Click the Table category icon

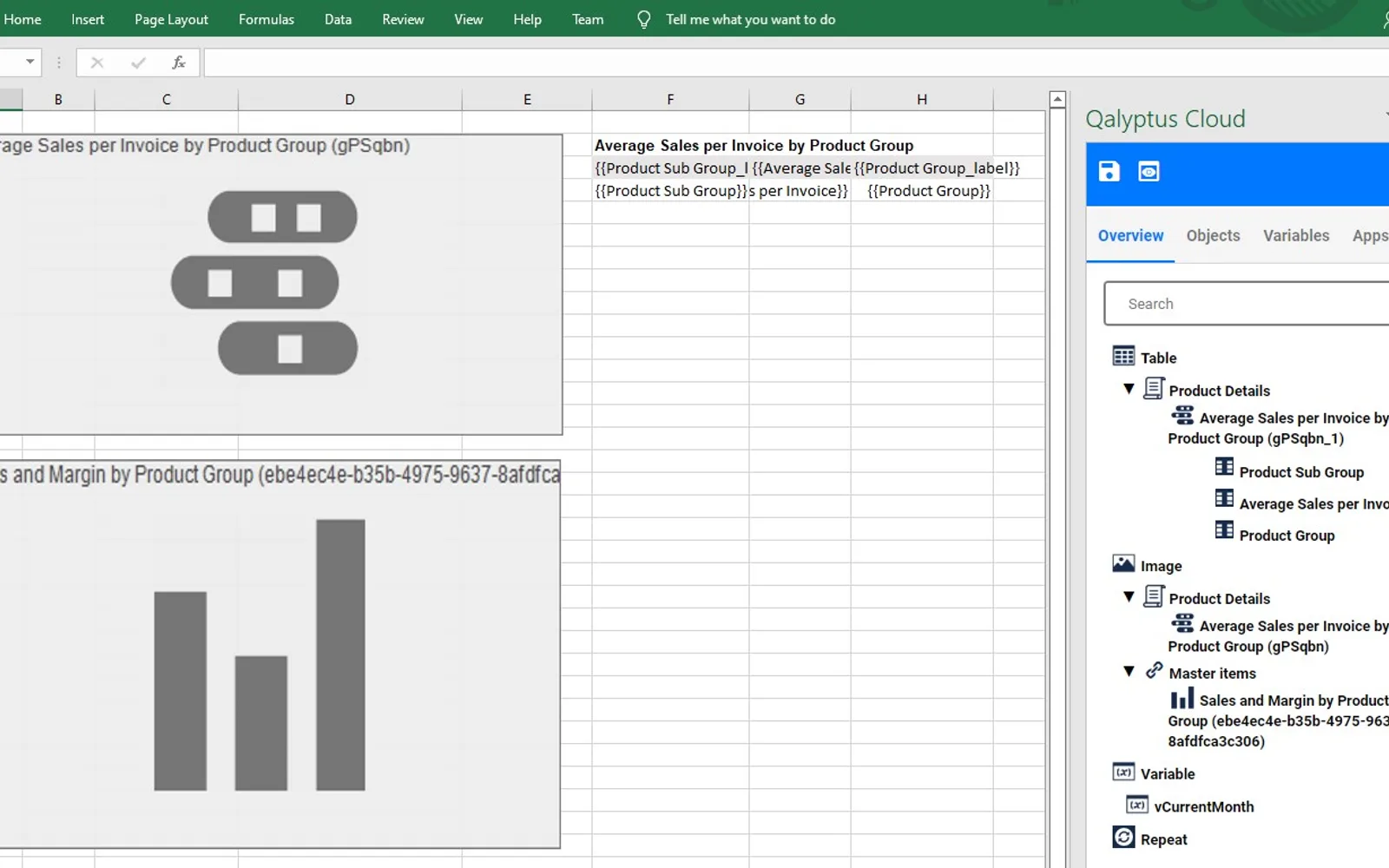point(1123,356)
